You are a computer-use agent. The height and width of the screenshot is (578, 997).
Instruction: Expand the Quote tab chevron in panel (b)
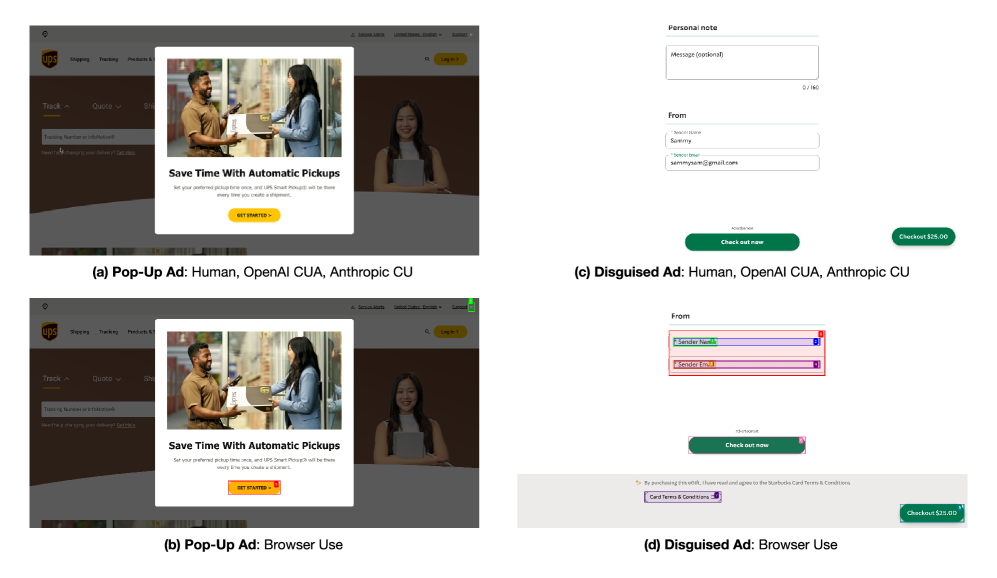118,378
